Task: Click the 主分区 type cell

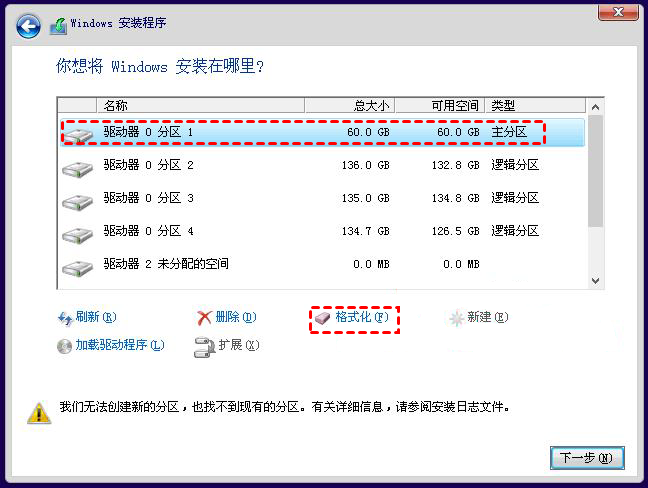Action: [x=509, y=132]
